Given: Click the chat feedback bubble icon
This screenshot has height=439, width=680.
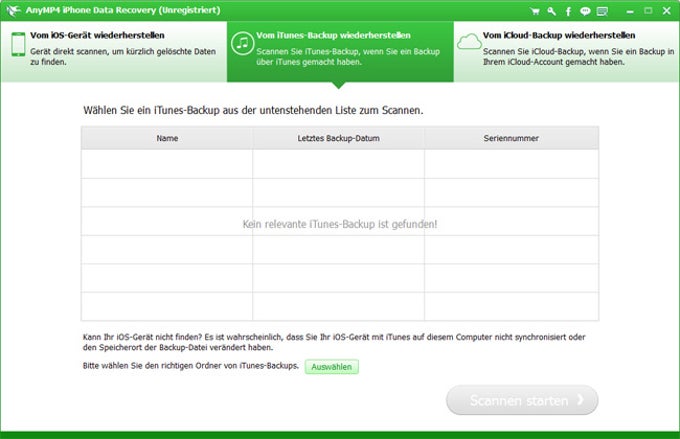Looking at the screenshot, I should [x=585, y=11].
